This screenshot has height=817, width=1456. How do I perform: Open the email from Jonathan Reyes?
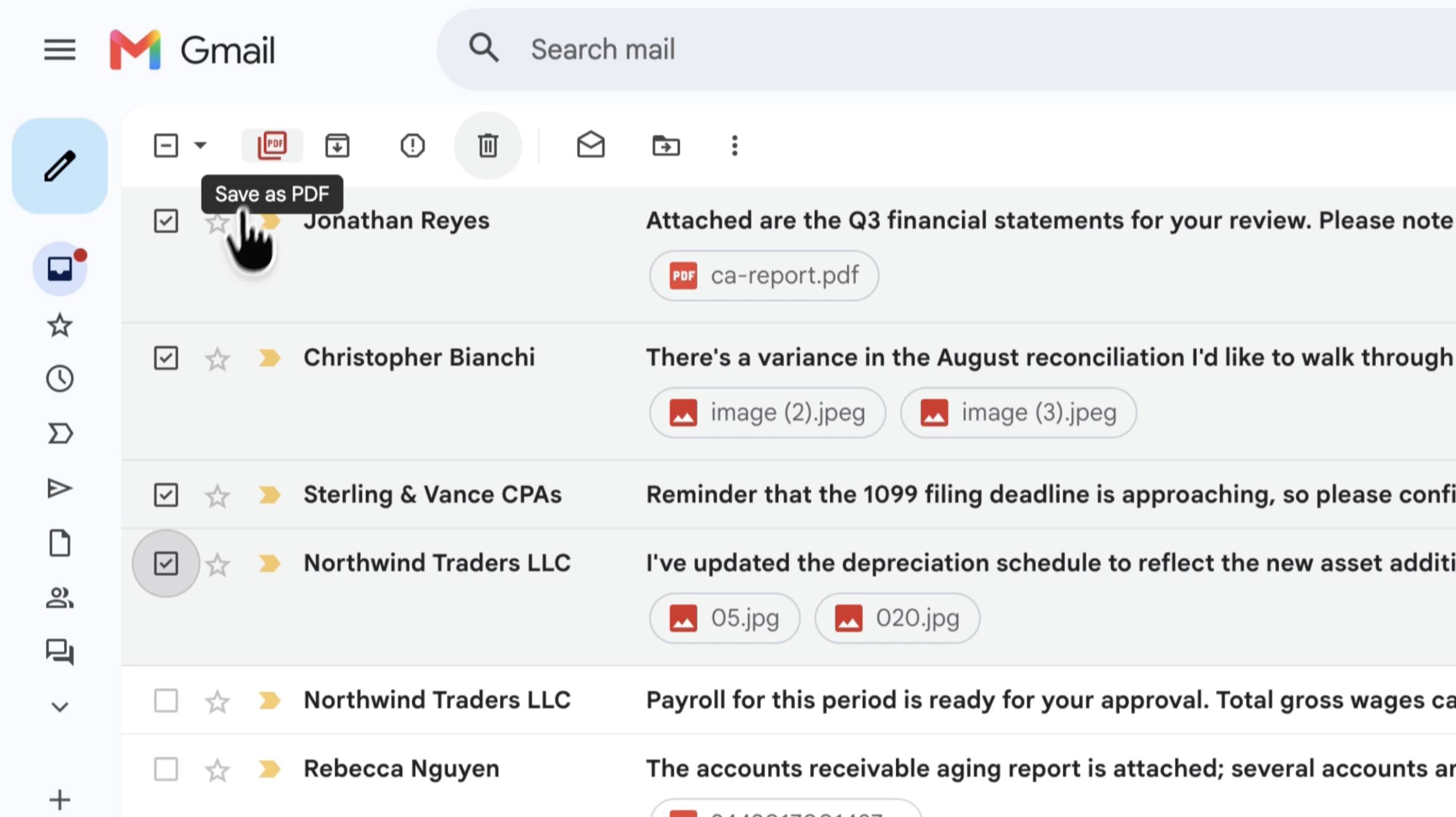click(x=396, y=221)
